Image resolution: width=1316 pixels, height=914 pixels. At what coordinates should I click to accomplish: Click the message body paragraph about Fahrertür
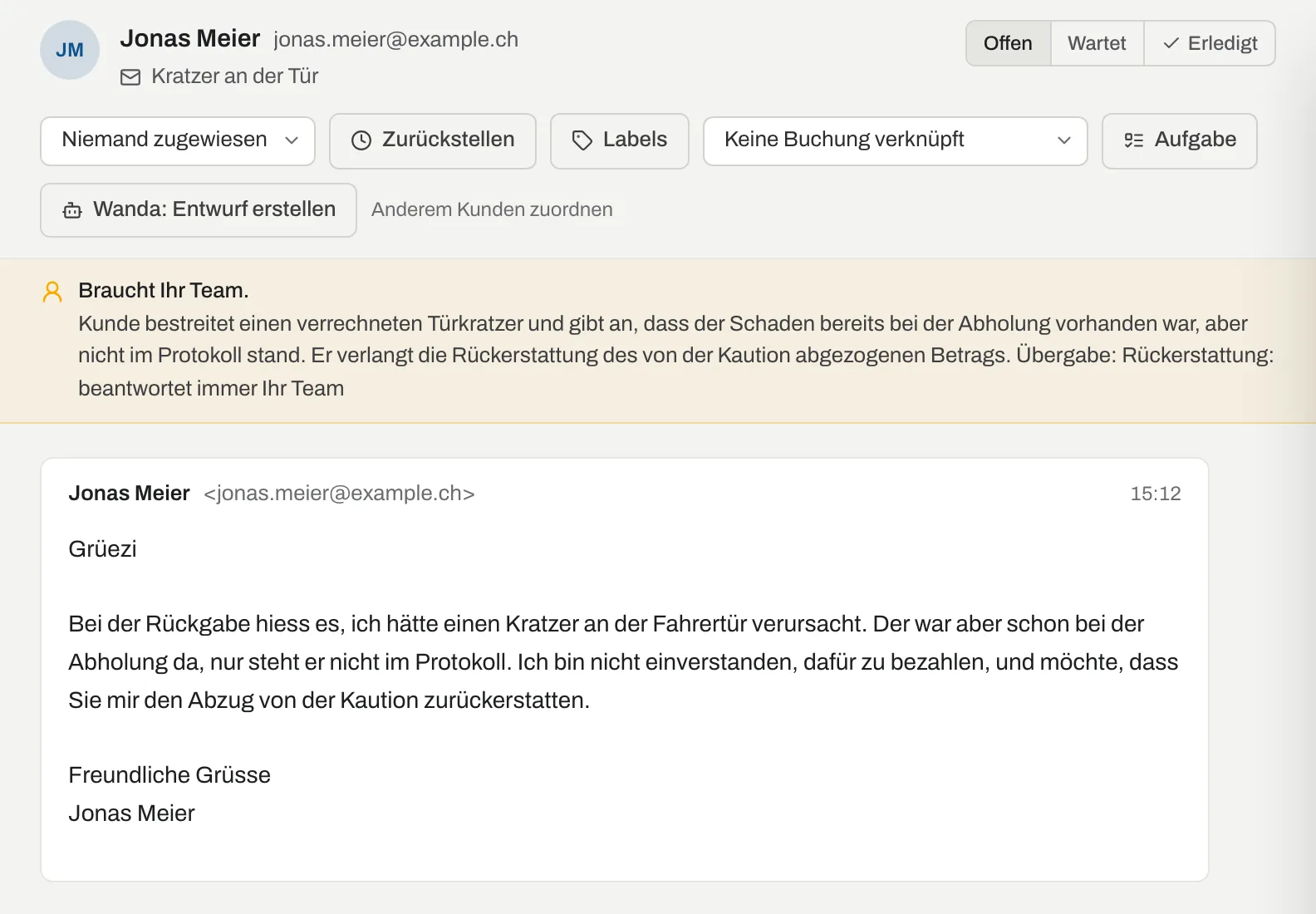623,662
